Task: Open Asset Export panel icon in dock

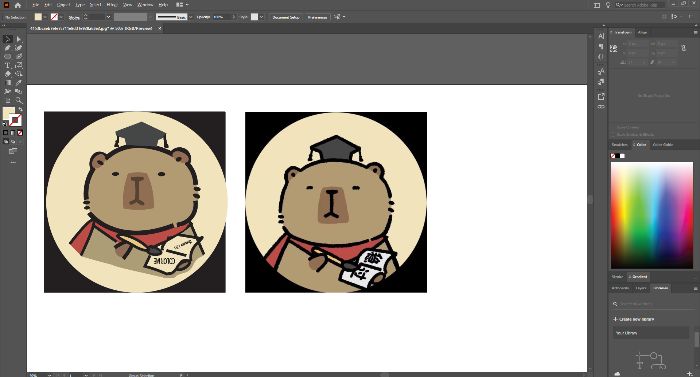Action: [x=601, y=96]
